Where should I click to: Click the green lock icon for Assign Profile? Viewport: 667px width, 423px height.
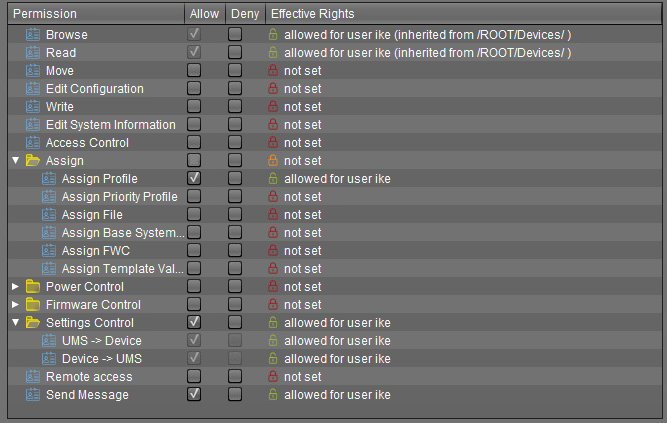tap(272, 179)
